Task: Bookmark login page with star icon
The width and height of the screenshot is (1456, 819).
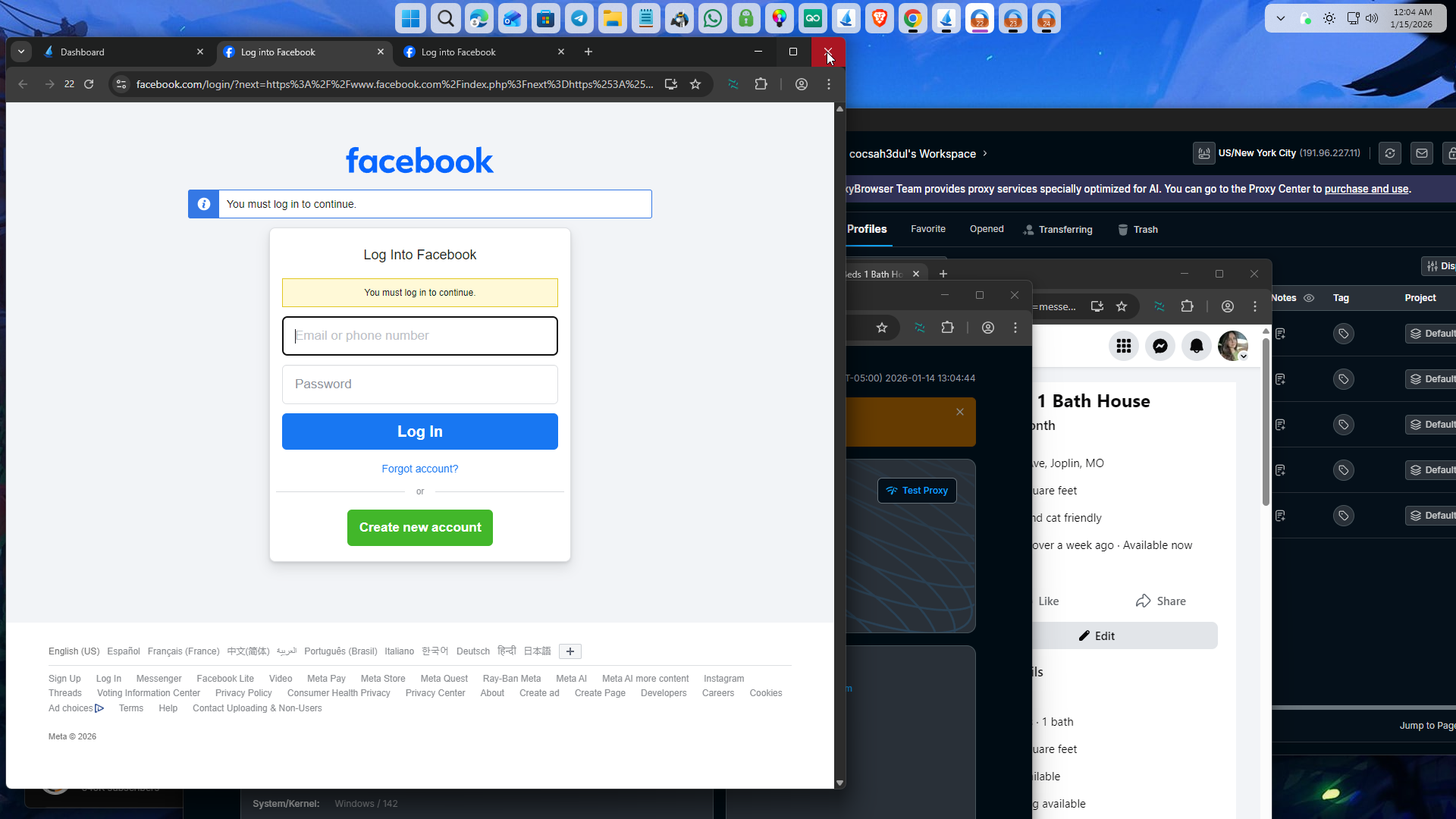Action: [695, 84]
